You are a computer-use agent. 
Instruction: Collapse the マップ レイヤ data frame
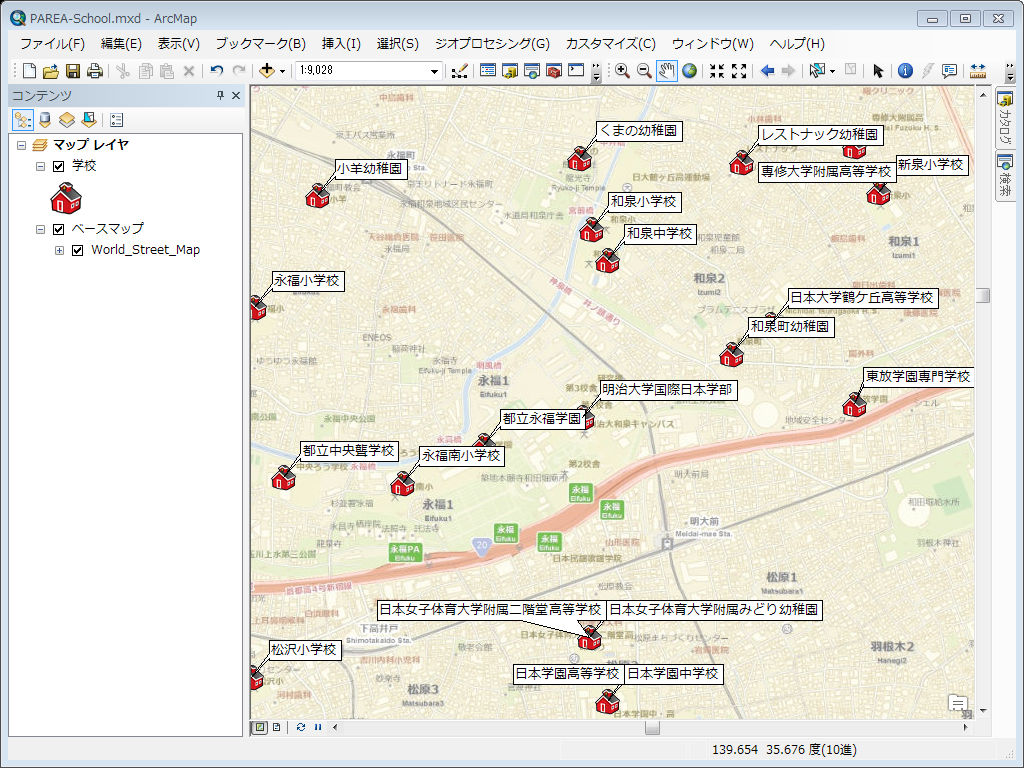coord(22,145)
